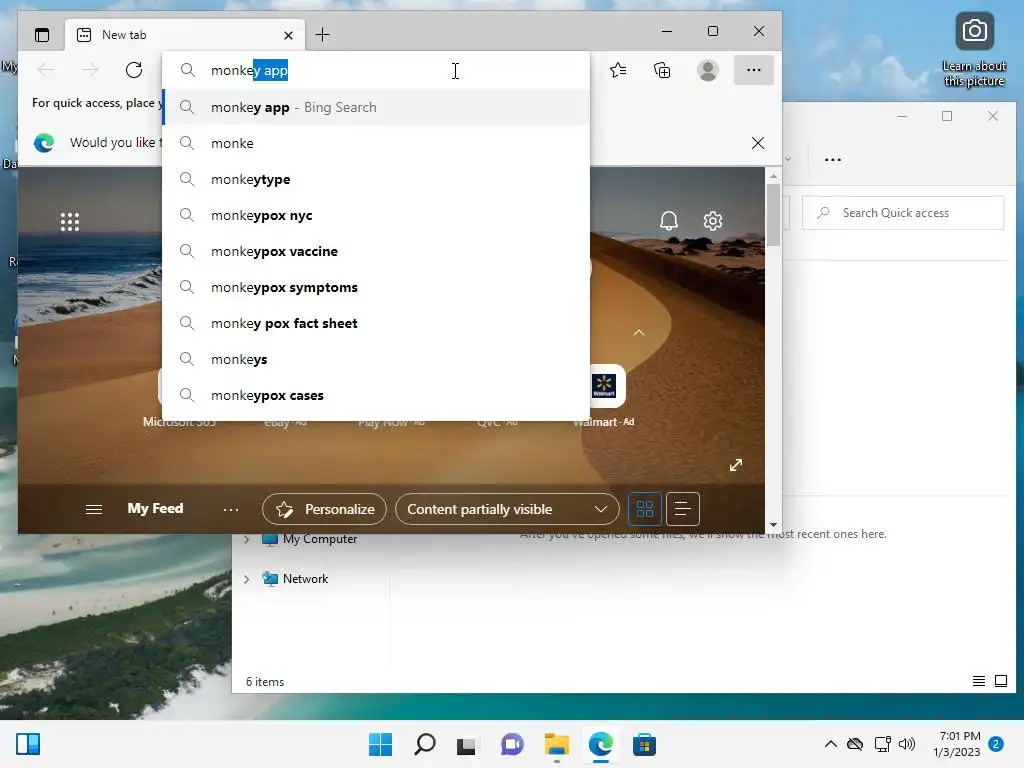Open Widgets panel from taskbar

tap(28, 744)
